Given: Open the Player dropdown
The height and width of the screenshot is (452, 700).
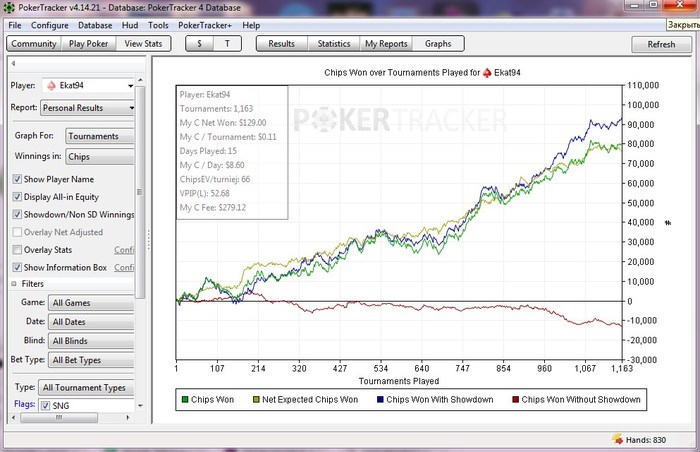Looking at the screenshot, I should (88, 85).
